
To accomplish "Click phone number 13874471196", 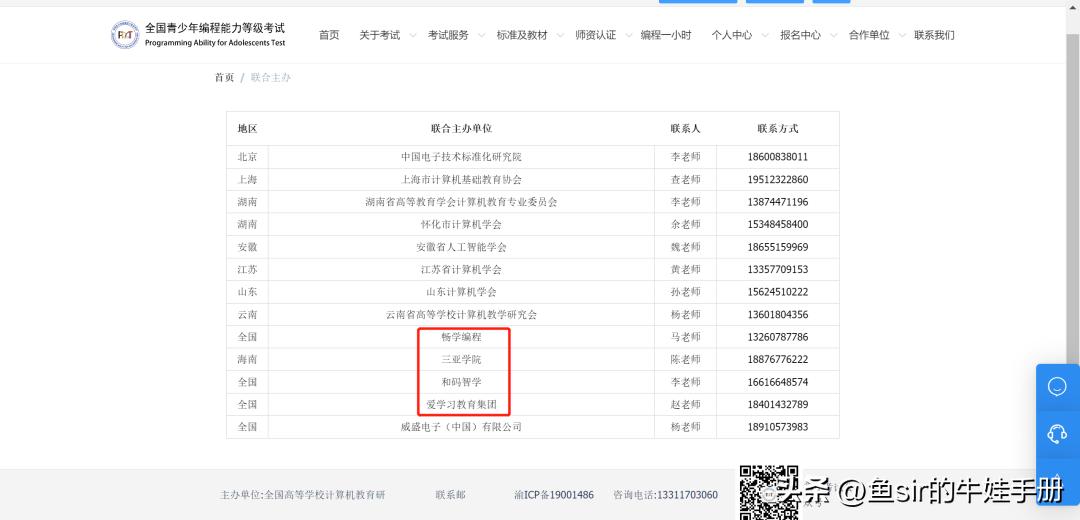I will (x=778, y=202).
